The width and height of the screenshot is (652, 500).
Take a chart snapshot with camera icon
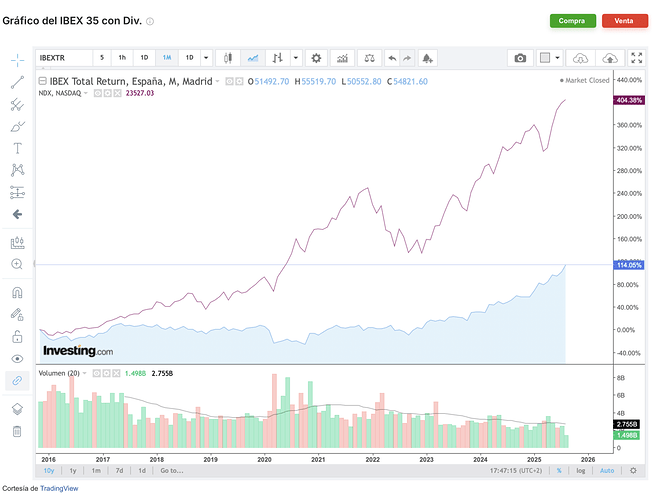[x=520, y=58]
